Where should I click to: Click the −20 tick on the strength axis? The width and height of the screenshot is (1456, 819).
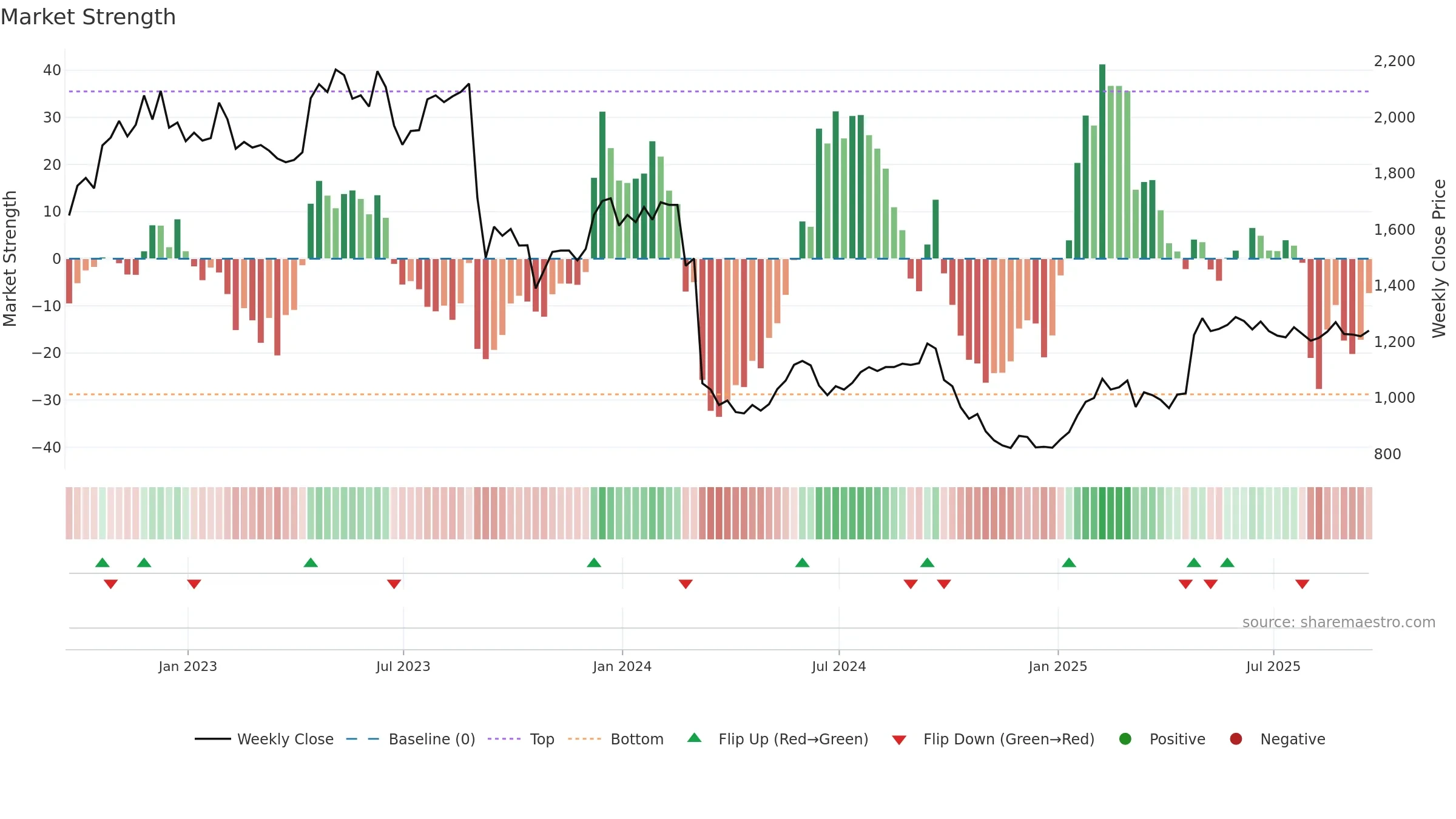(47, 352)
